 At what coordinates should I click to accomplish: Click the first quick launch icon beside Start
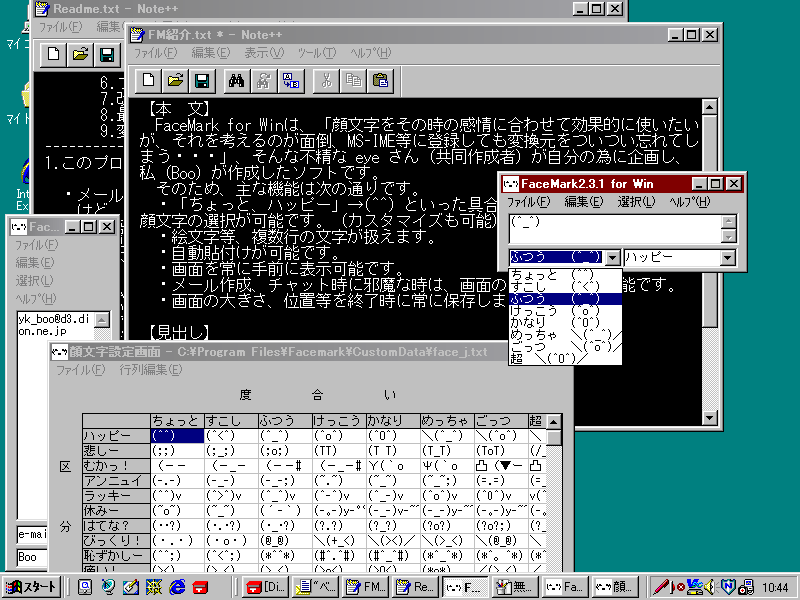[85, 587]
